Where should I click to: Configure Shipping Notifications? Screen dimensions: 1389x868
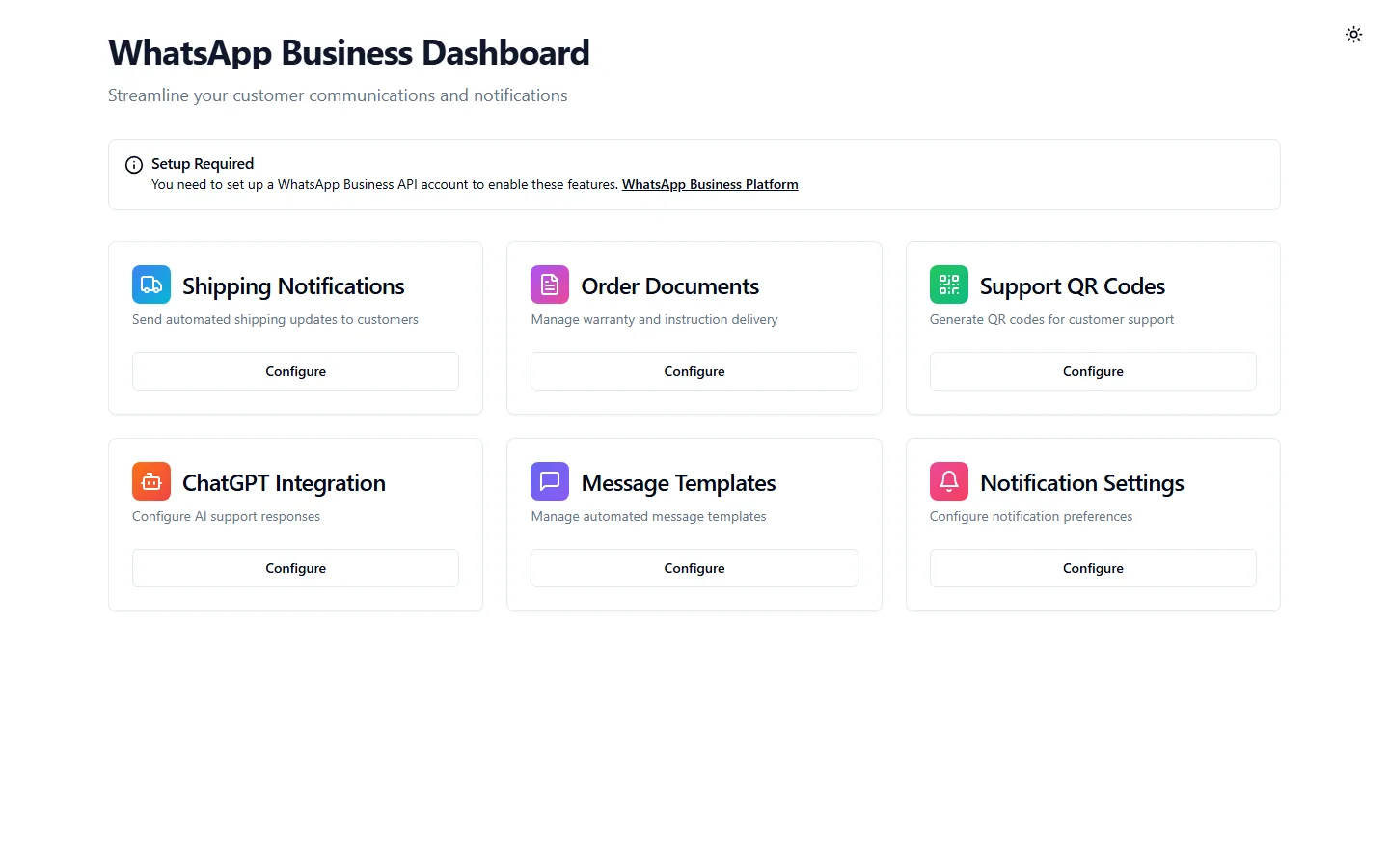click(x=295, y=371)
